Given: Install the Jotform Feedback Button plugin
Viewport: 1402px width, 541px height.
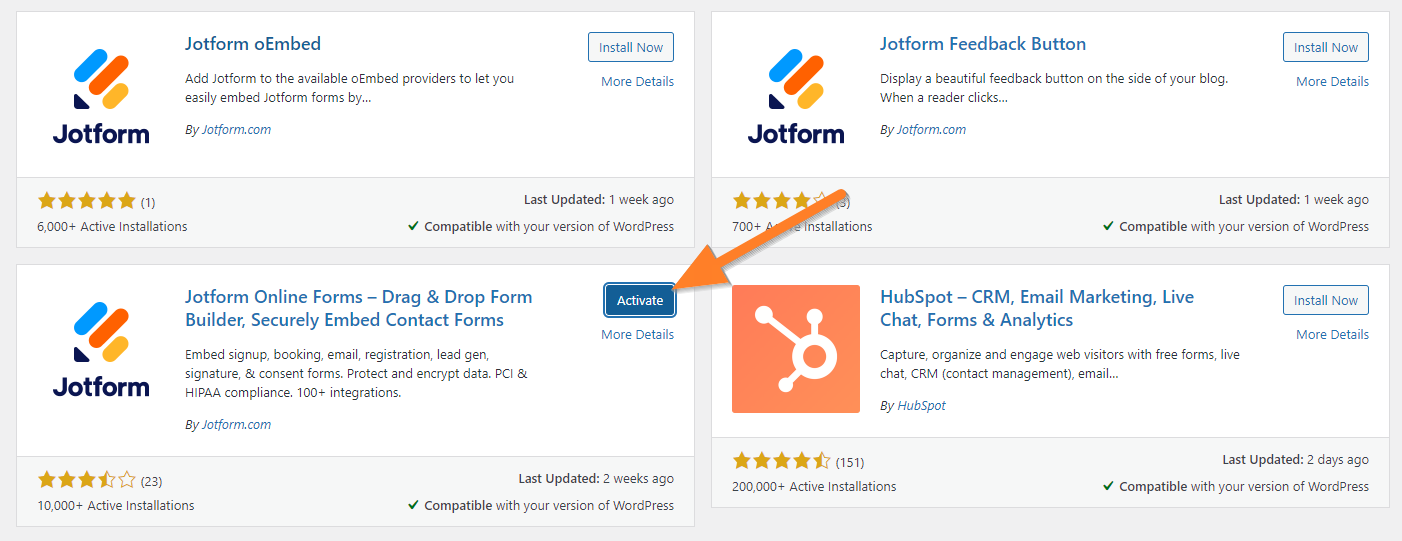Looking at the screenshot, I should click(x=1326, y=47).
